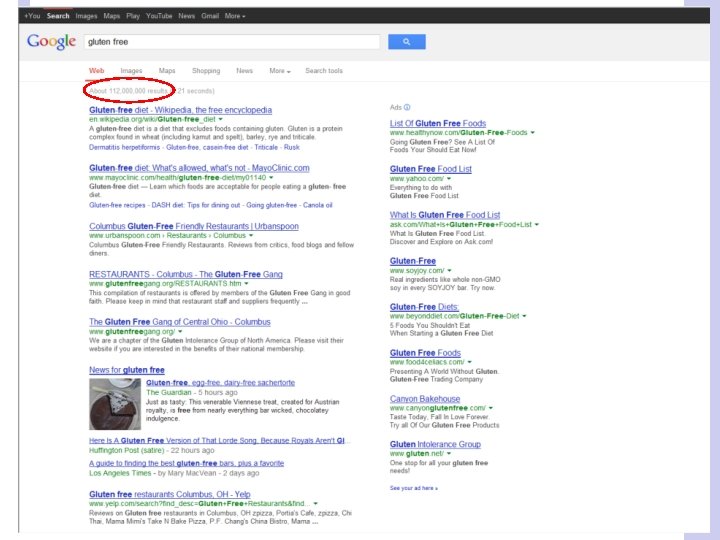The width and height of the screenshot is (720, 540).
Task: Open What Is Gluten Free Food List ad
Action: pos(445,215)
